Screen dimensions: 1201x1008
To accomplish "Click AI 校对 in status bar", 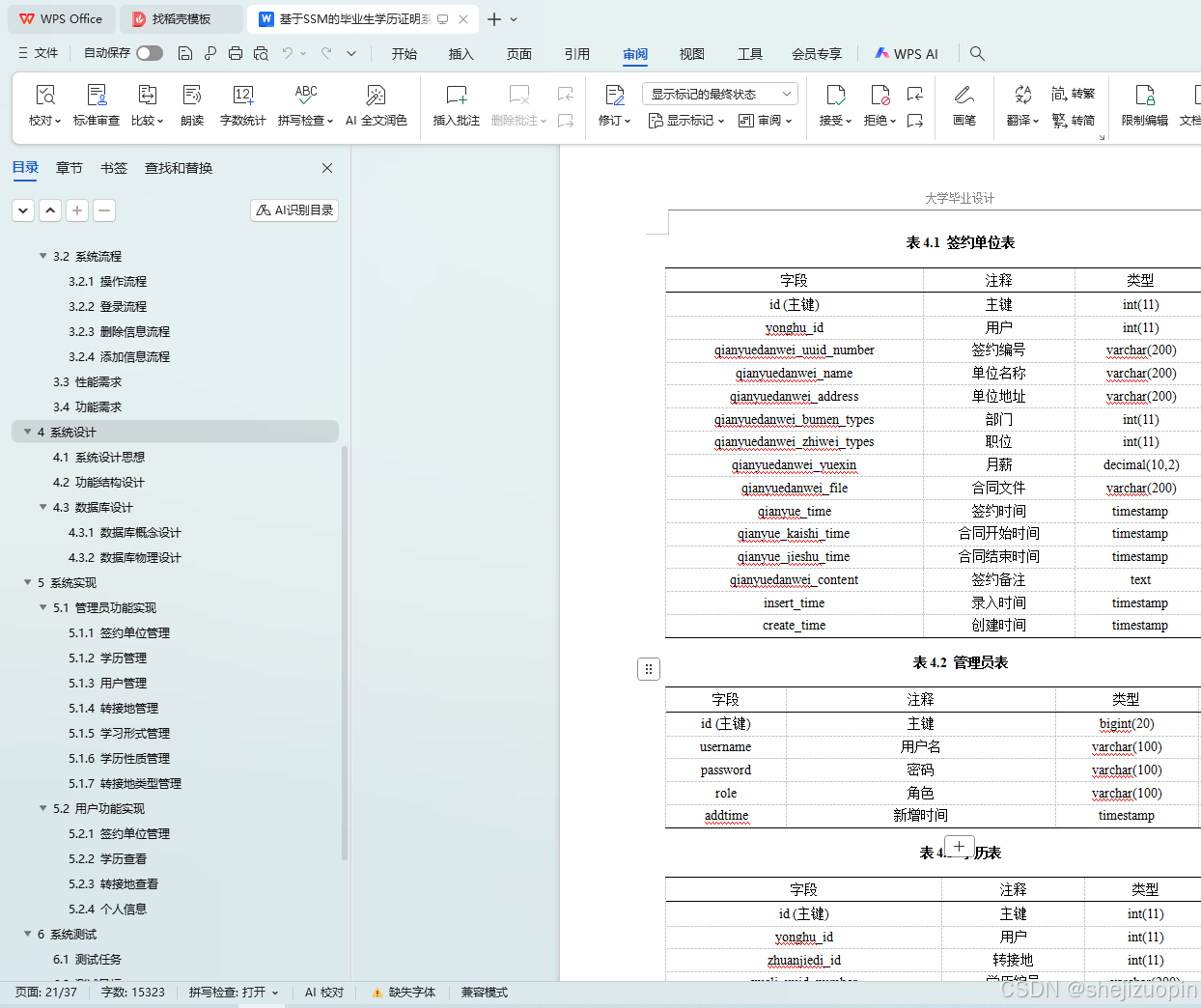I will pyautogui.click(x=324, y=993).
